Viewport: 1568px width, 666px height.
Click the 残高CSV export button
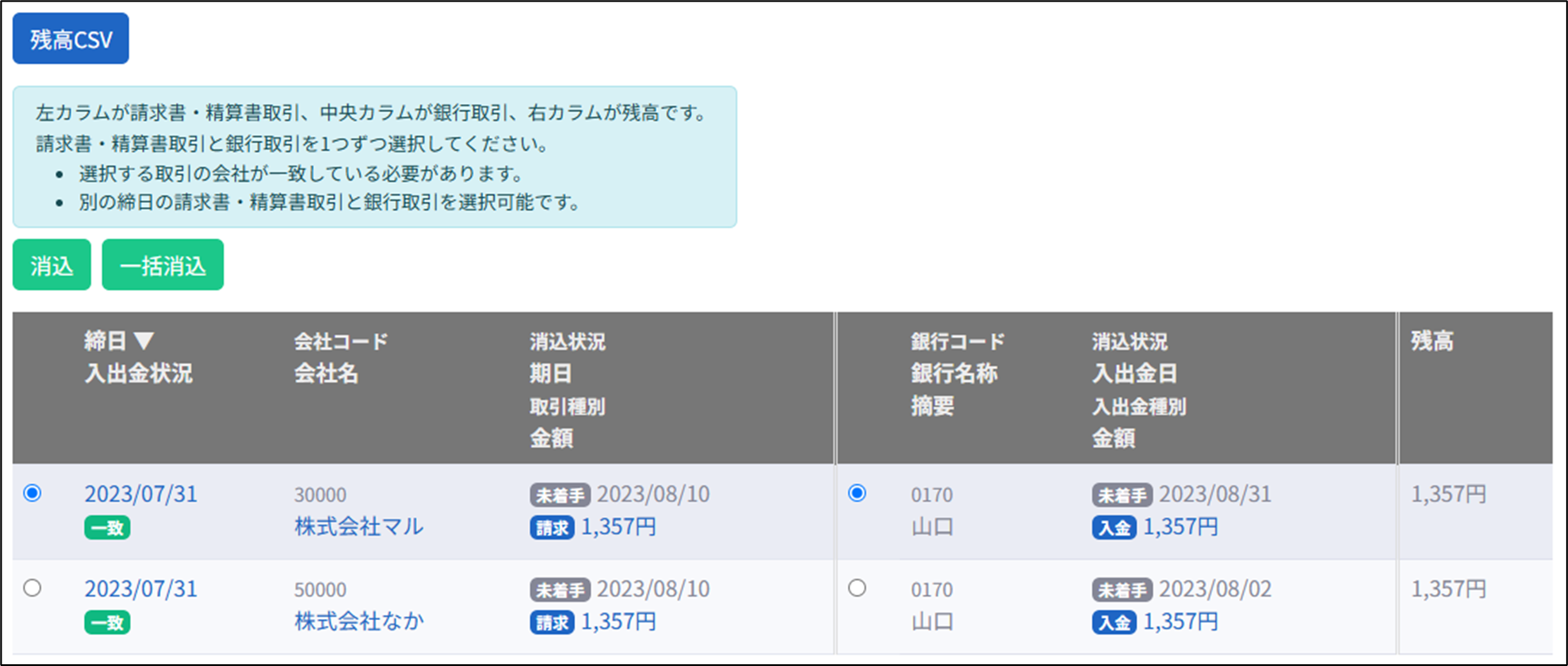point(70,39)
